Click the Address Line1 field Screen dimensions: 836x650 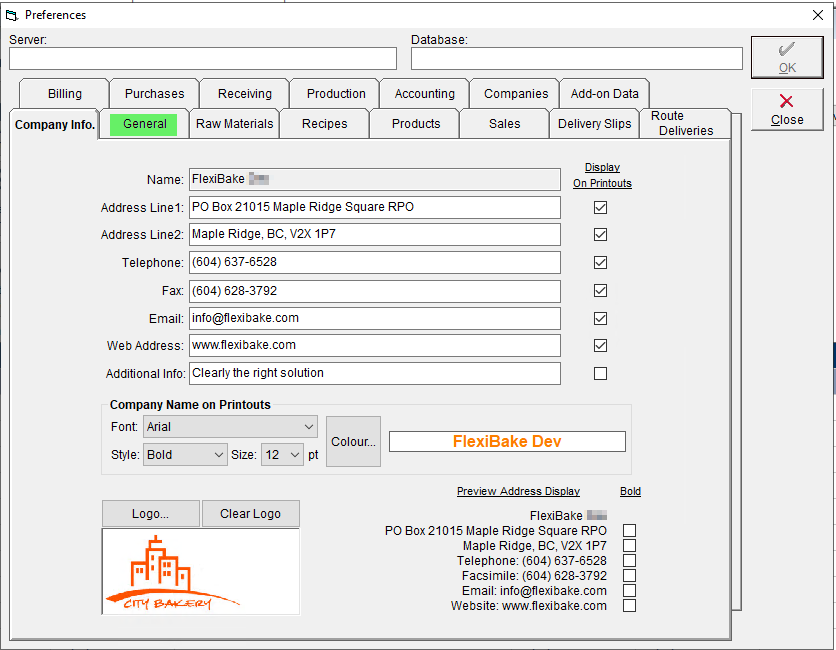tap(375, 207)
